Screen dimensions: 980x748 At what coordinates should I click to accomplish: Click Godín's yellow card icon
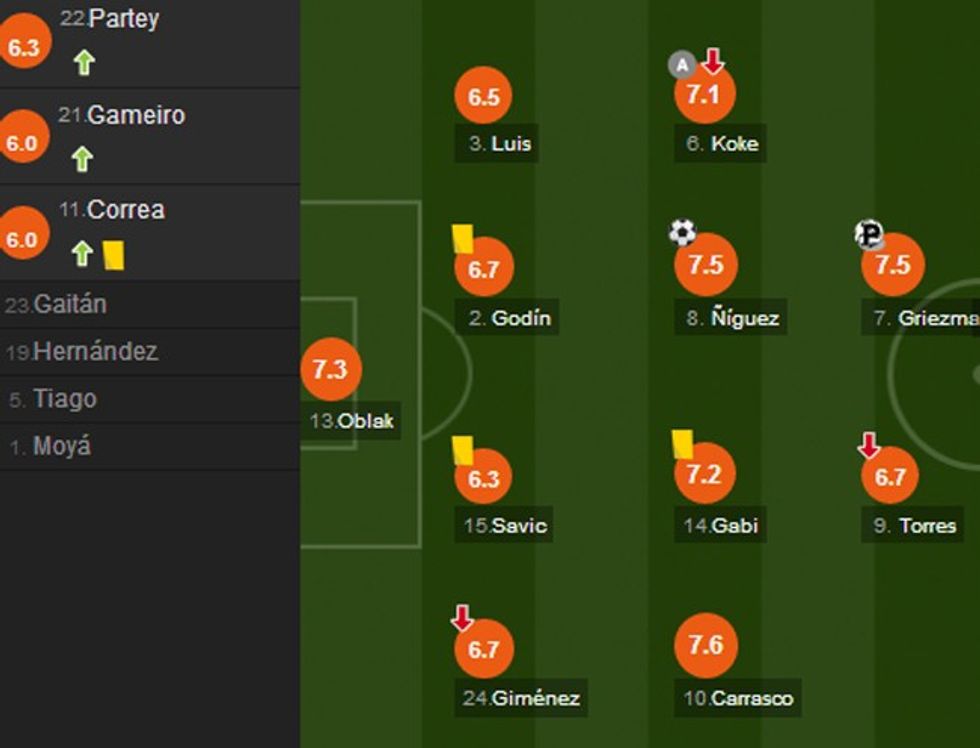pos(462,238)
